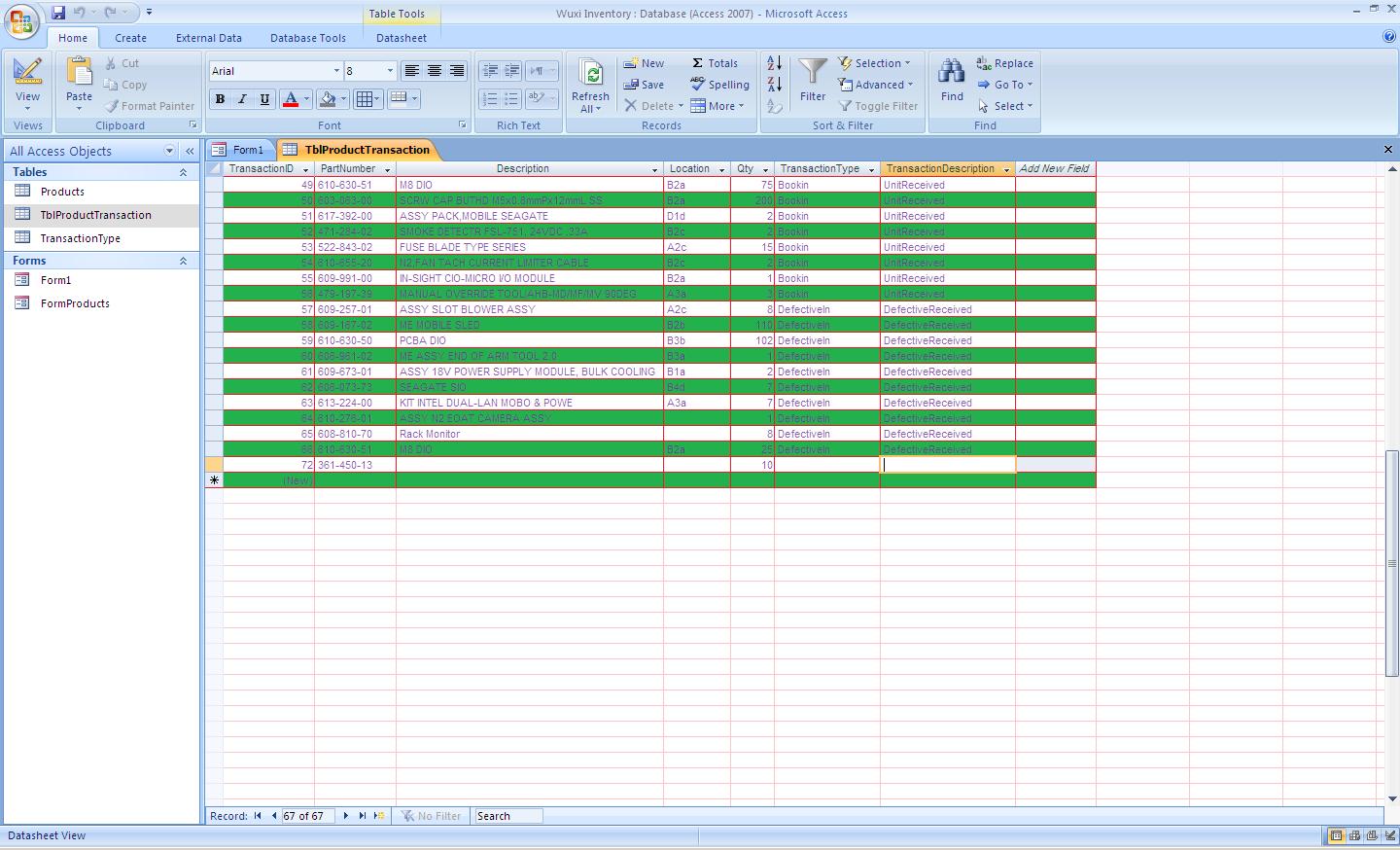This screenshot has height=850, width=1400.
Task: Align text right
Action: click(457, 71)
